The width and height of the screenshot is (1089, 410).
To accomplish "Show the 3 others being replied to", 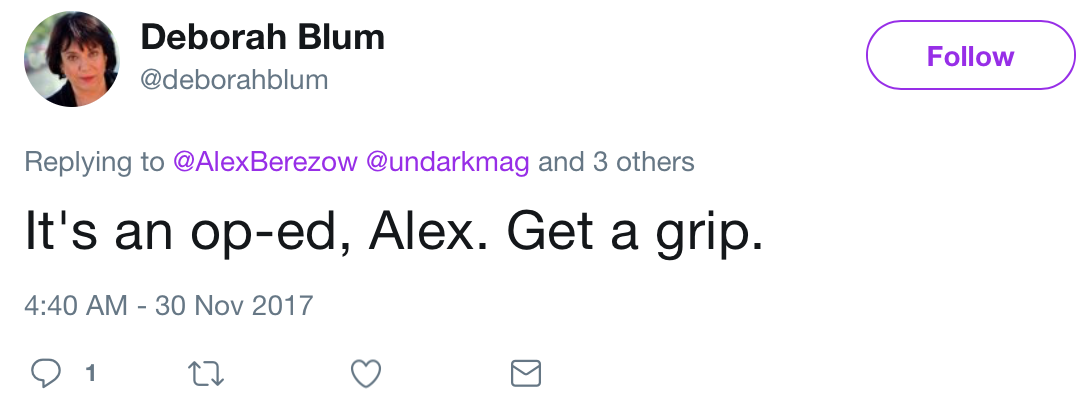I will pos(644,162).
